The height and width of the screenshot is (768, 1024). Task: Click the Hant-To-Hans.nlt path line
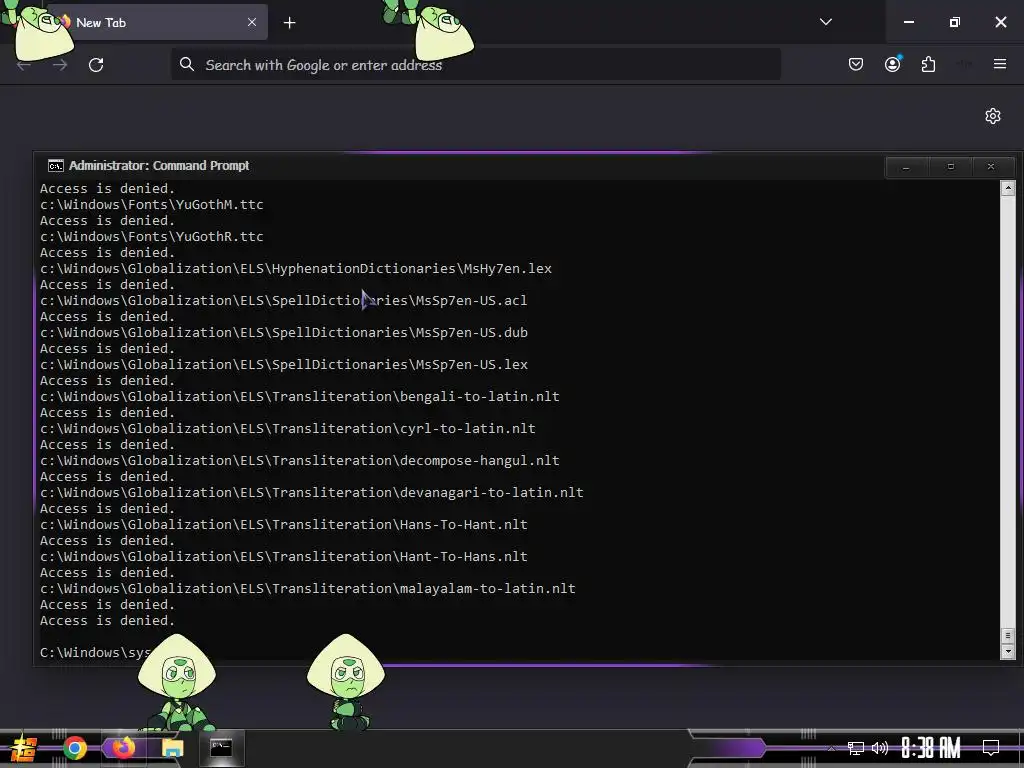coord(283,556)
